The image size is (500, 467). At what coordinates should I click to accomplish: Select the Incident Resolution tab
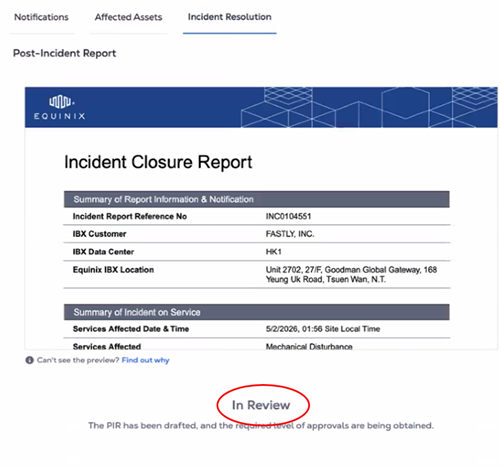(229, 17)
